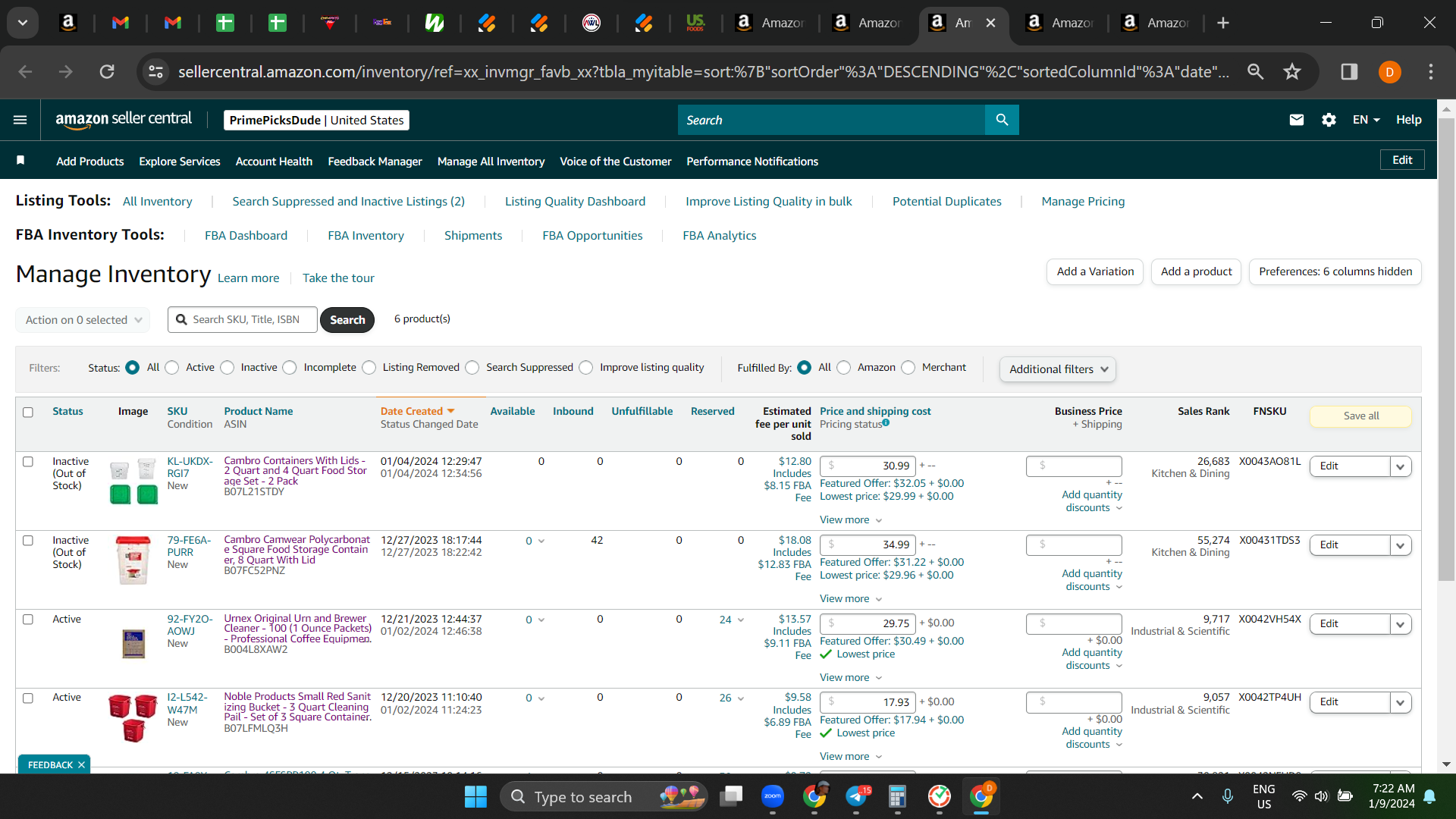The width and height of the screenshot is (1456, 819).
Task: Open the Seller Central hamburger menu
Action: (20, 120)
